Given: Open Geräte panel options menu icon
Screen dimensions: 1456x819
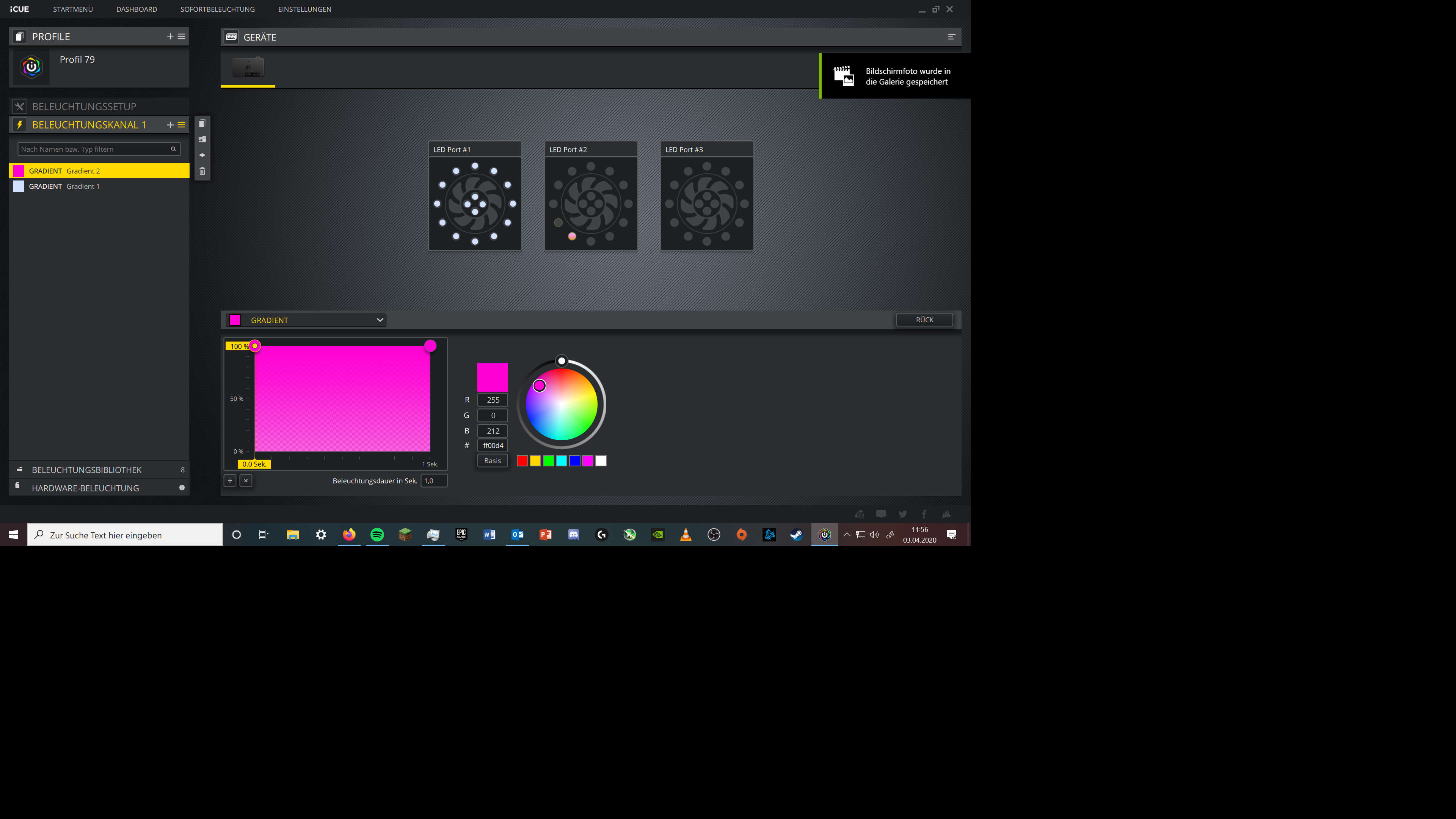Looking at the screenshot, I should 951,37.
